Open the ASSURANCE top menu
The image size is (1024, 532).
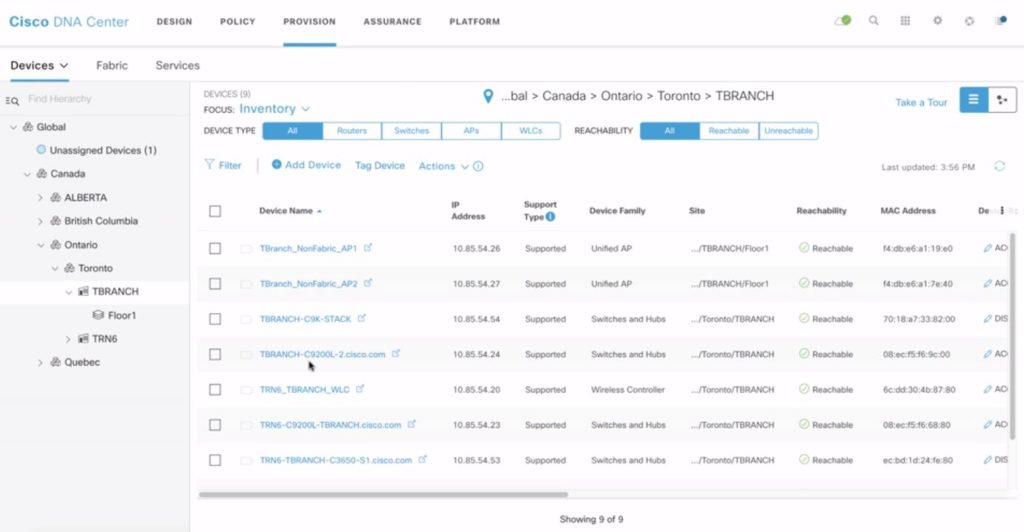point(392,22)
